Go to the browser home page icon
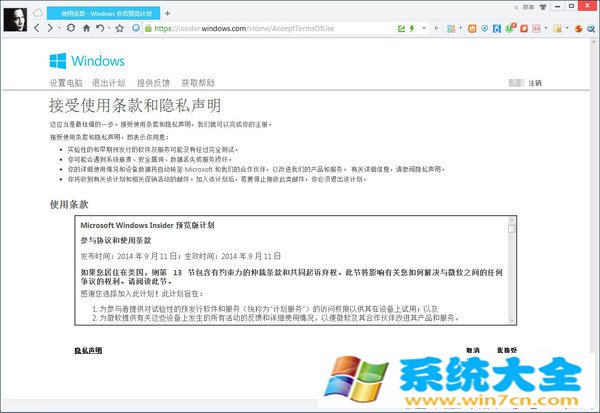The height and width of the screenshot is (413, 600). [86, 28]
